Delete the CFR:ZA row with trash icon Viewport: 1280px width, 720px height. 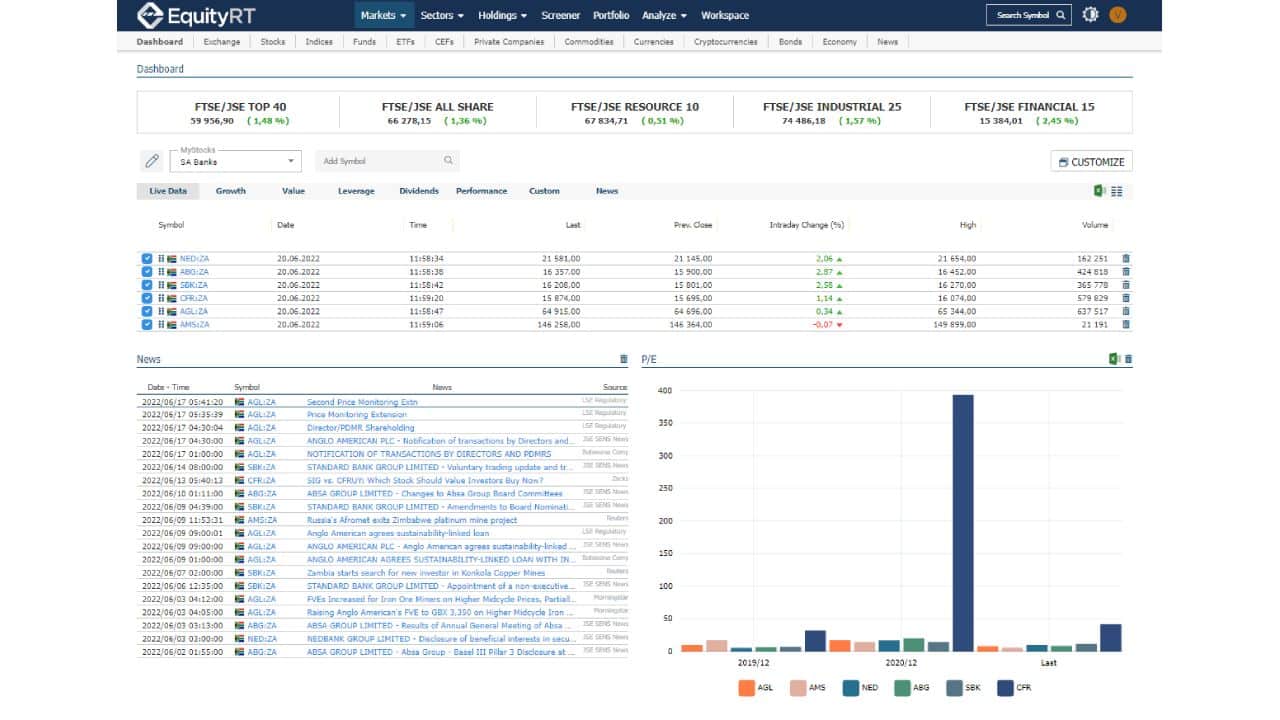pos(1126,298)
